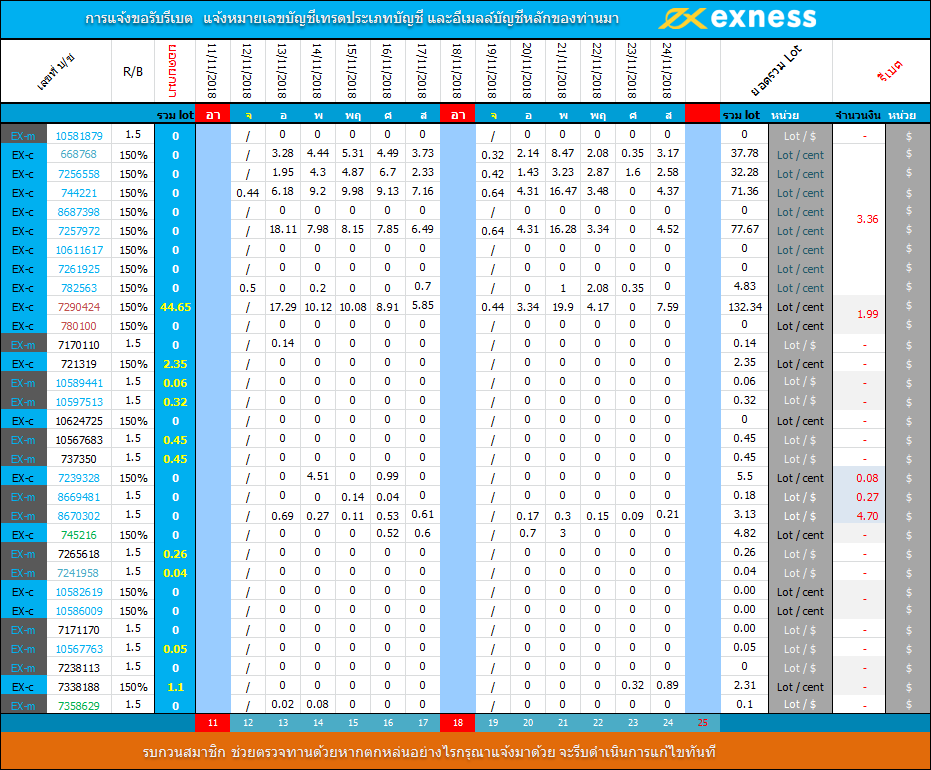The width and height of the screenshot is (931, 770).
Task: Select account number 7256558
Action: point(79,174)
